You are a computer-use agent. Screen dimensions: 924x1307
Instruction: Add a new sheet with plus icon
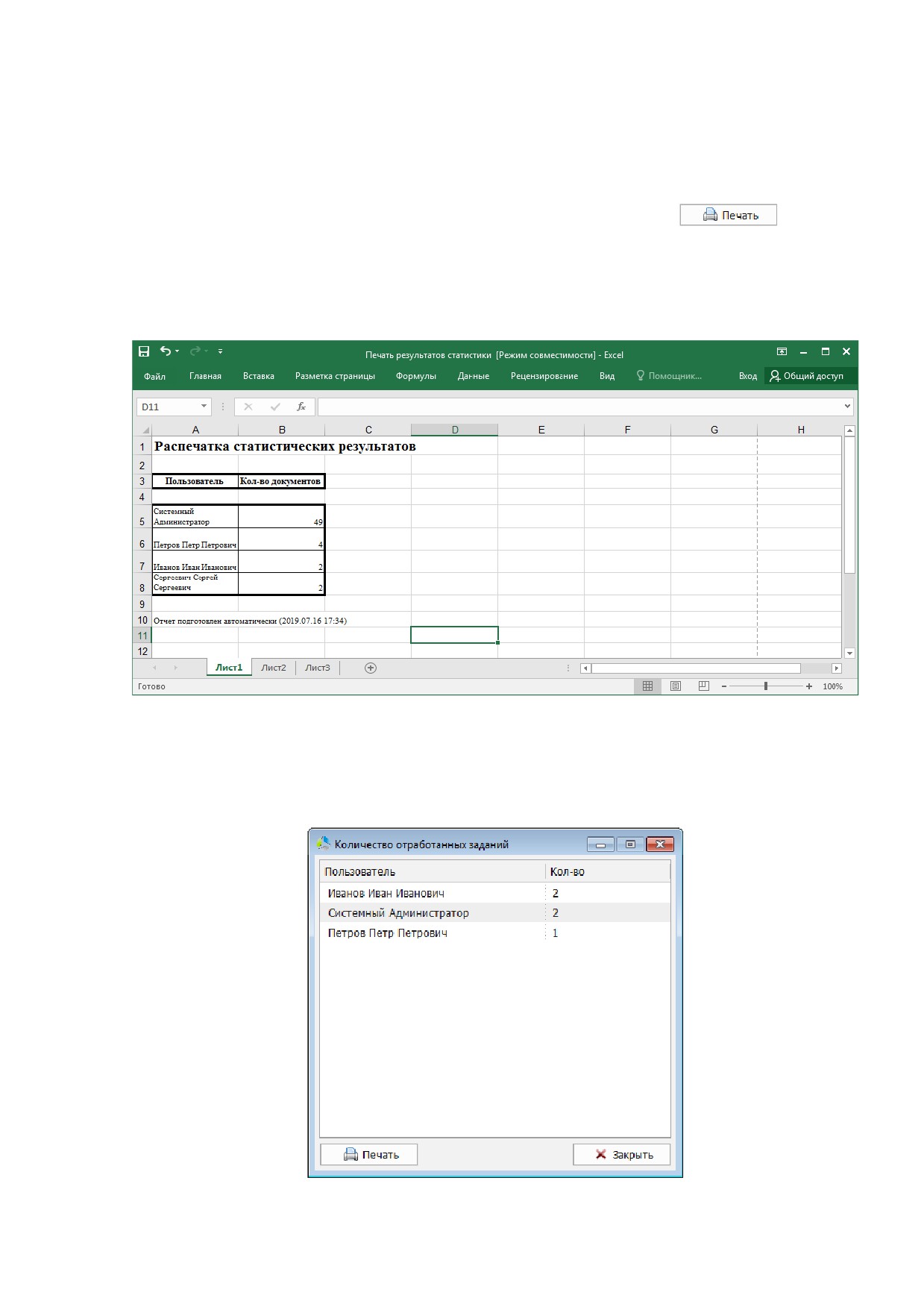[371, 668]
